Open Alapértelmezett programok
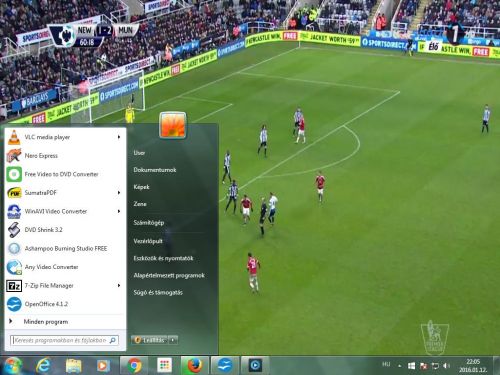Screen dimensions: 500x375 pos(169,275)
